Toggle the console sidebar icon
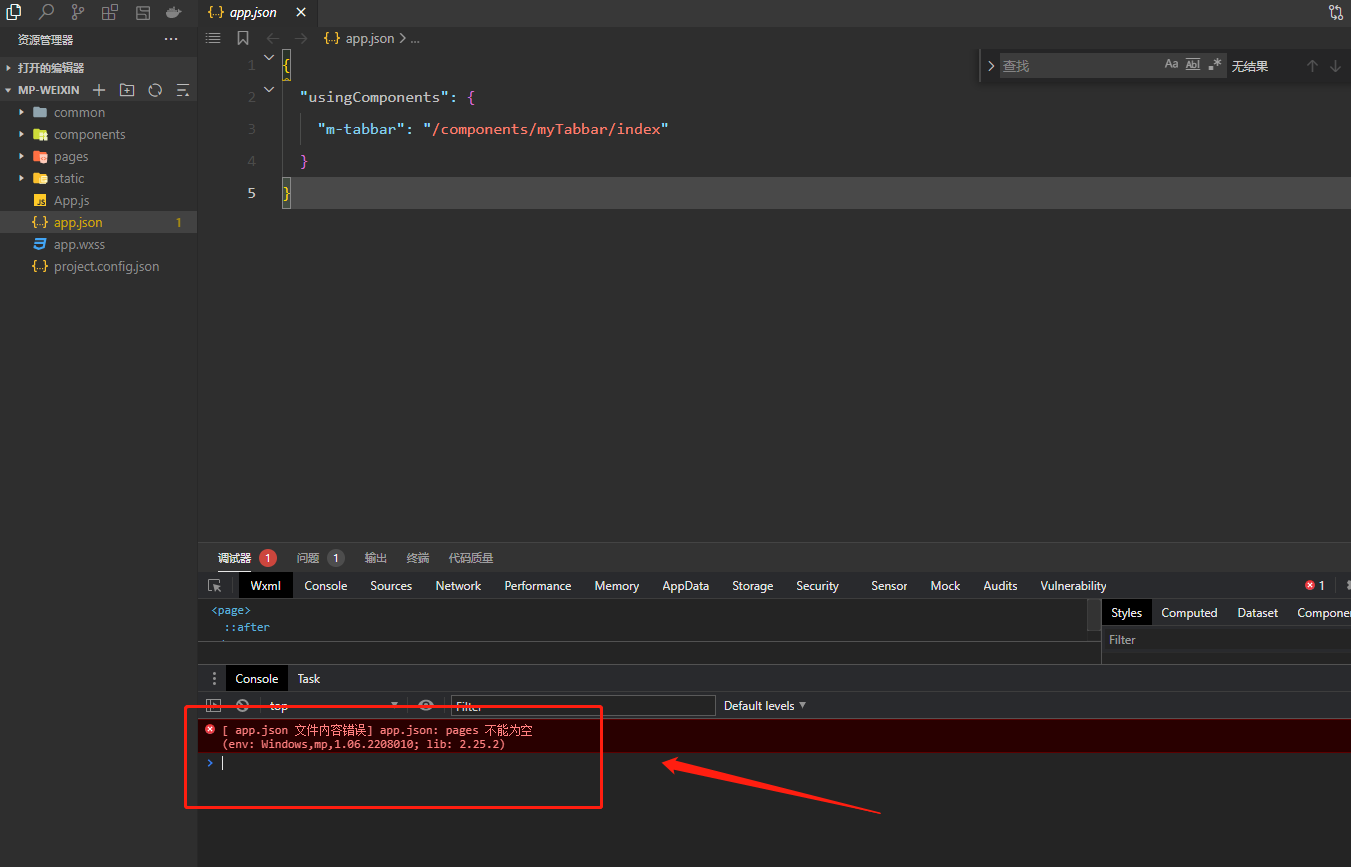Viewport: 1351px width, 867px height. [x=213, y=705]
